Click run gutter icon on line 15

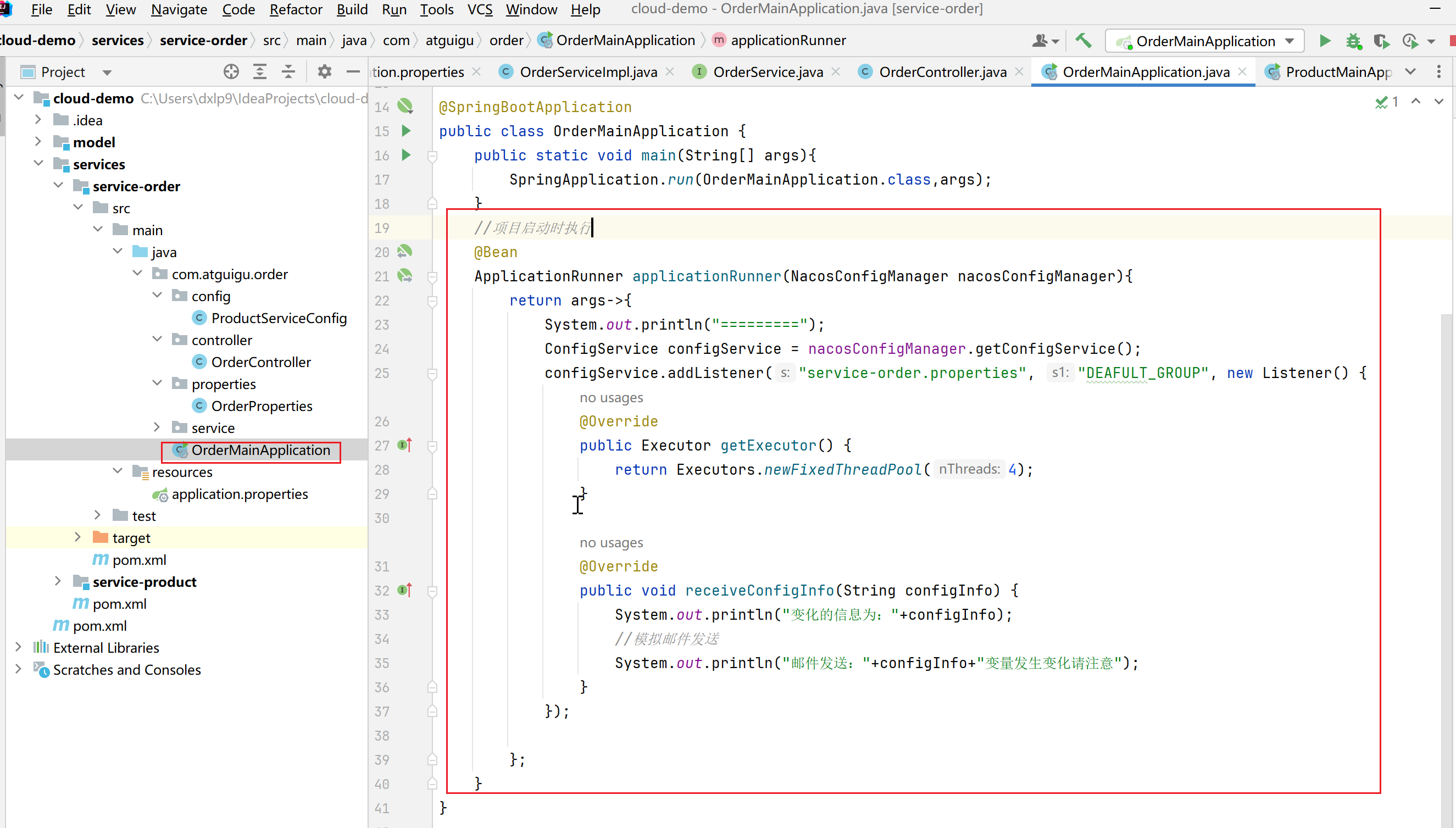[406, 131]
